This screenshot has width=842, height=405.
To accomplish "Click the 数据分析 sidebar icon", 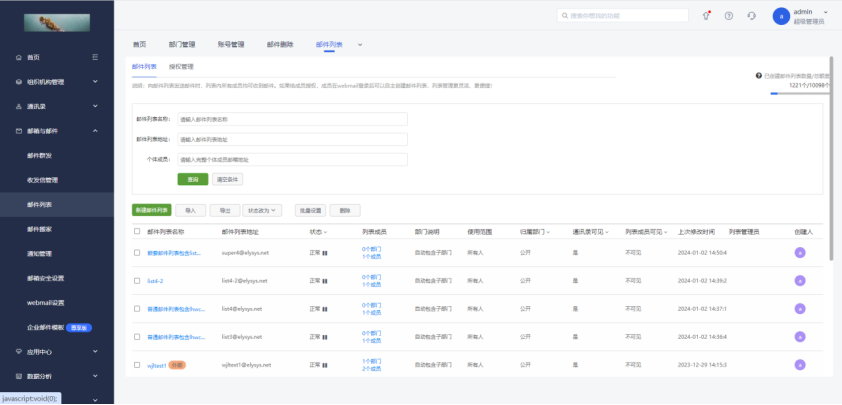I will [x=19, y=376].
